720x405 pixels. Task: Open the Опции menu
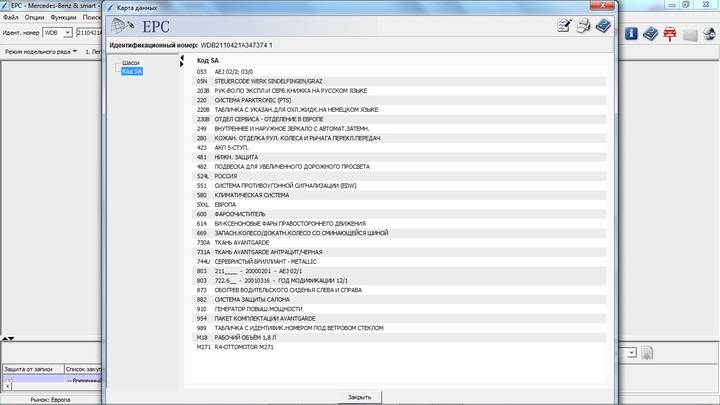pyautogui.click(x=34, y=17)
